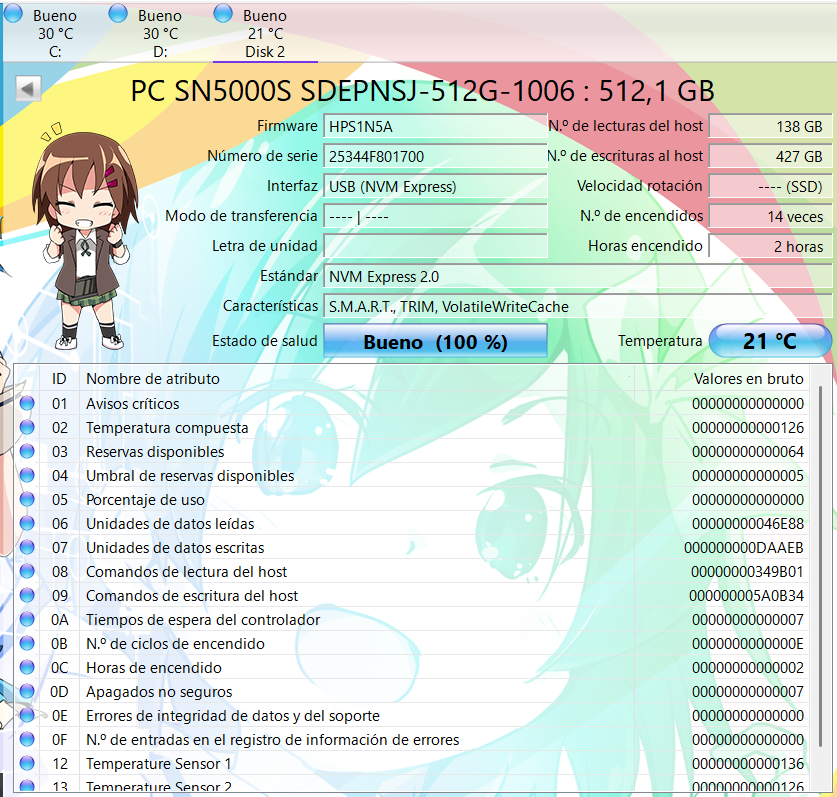Image resolution: width=837 pixels, height=797 pixels.
Task: Click status orb for Reservas disponibles
Action: click(x=27, y=451)
